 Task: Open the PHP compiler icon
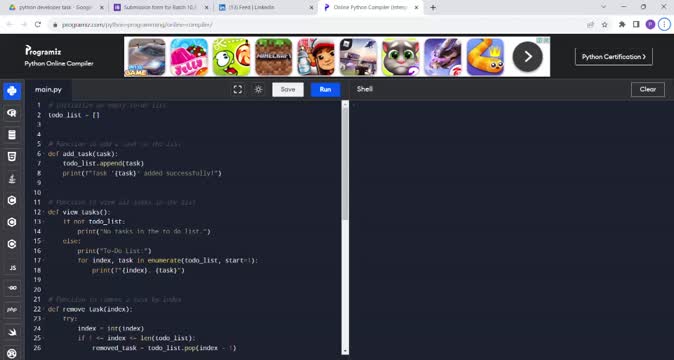tap(12, 309)
